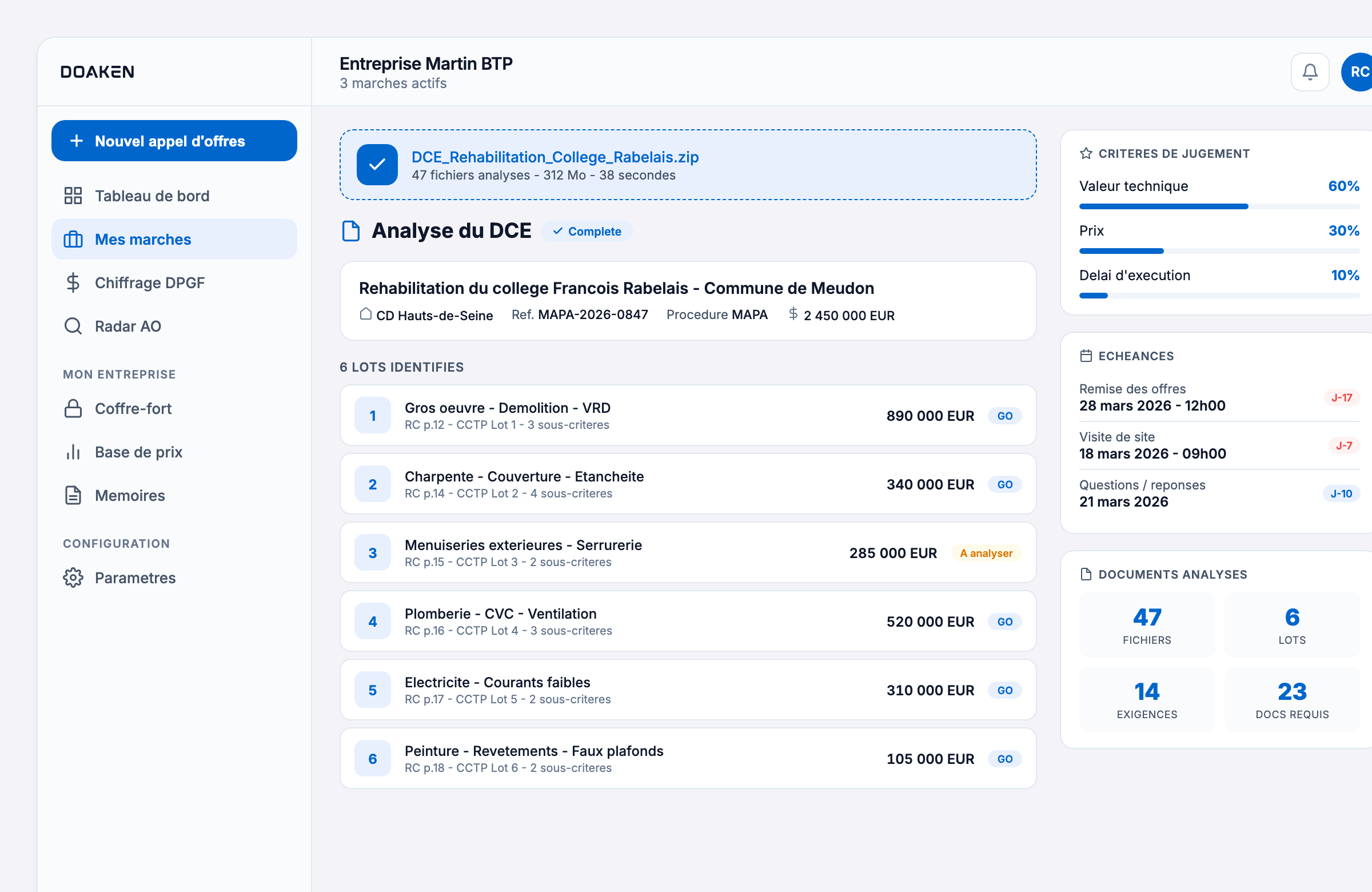The width and height of the screenshot is (1372, 892).
Task: Click the Memoires document icon
Action: (x=73, y=495)
